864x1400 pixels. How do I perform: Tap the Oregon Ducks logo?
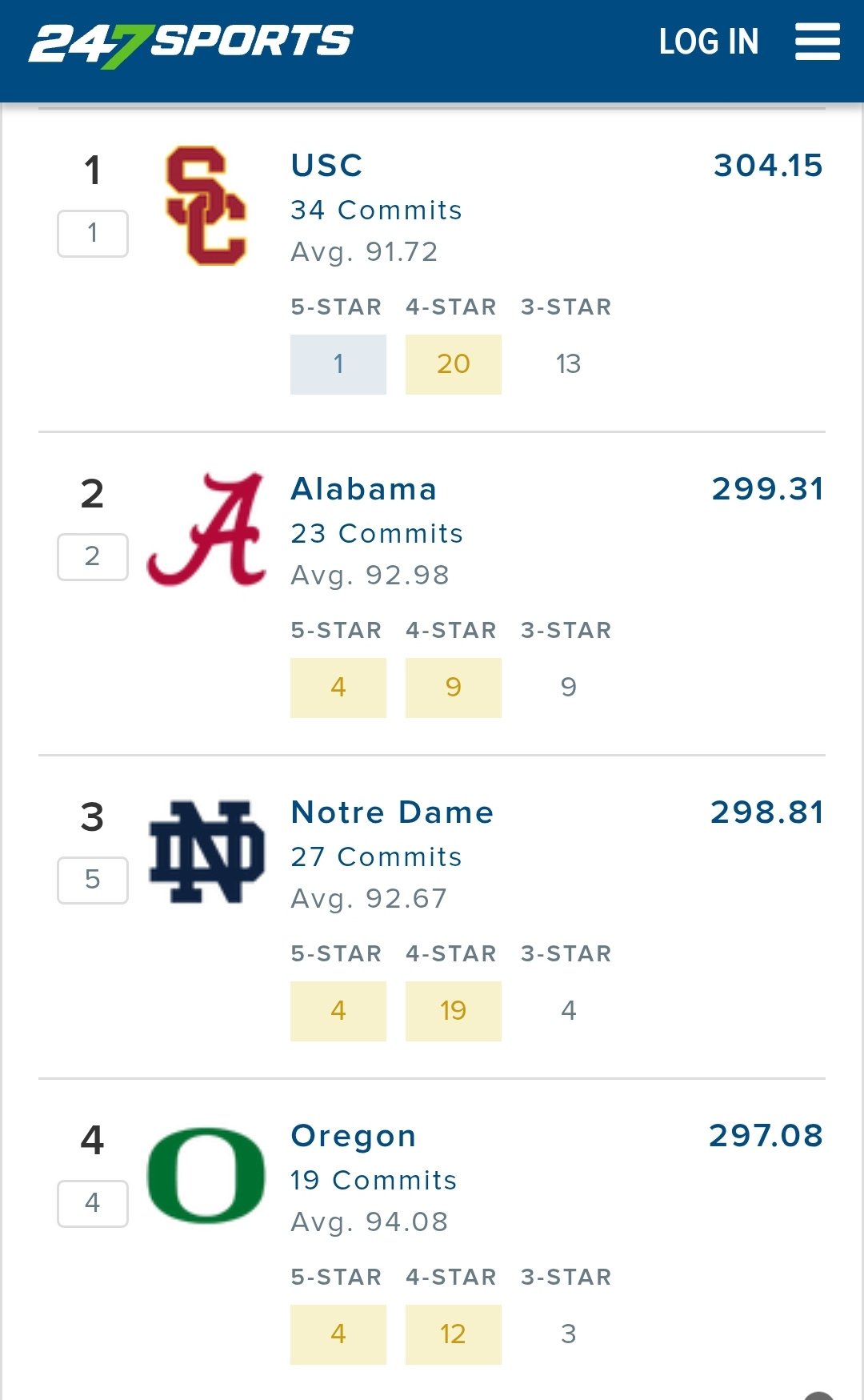pyautogui.click(x=206, y=1175)
